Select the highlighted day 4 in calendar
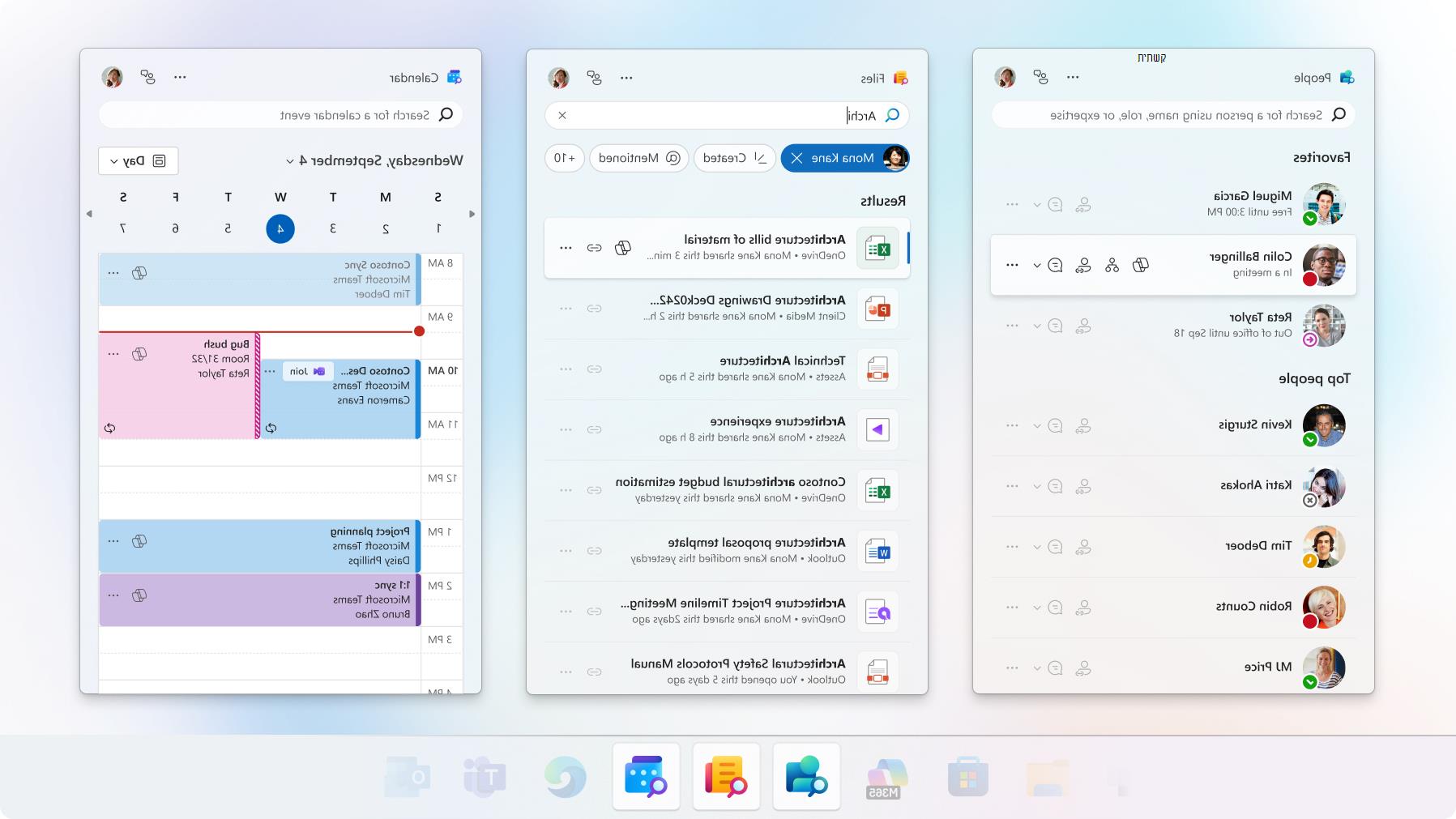Image resolution: width=1456 pixels, height=819 pixels. tap(280, 228)
